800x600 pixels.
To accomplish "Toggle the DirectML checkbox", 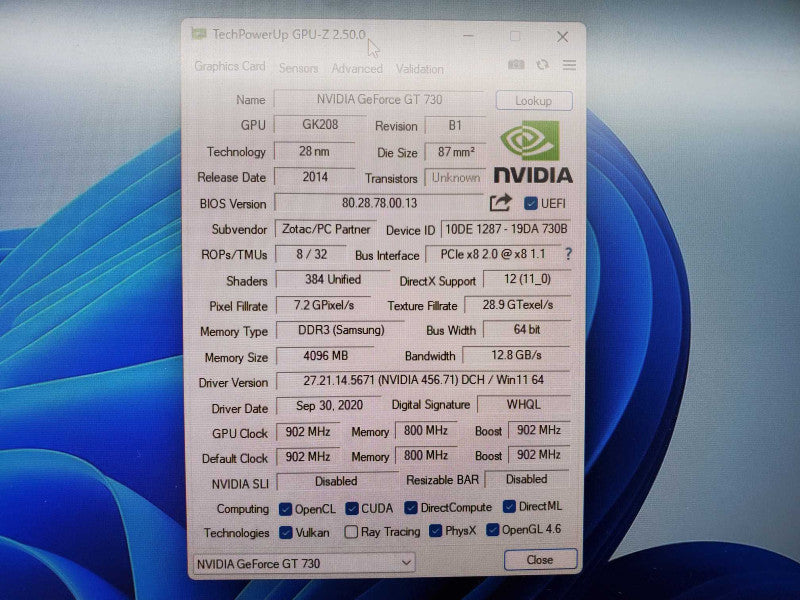I will pyautogui.click(x=509, y=506).
